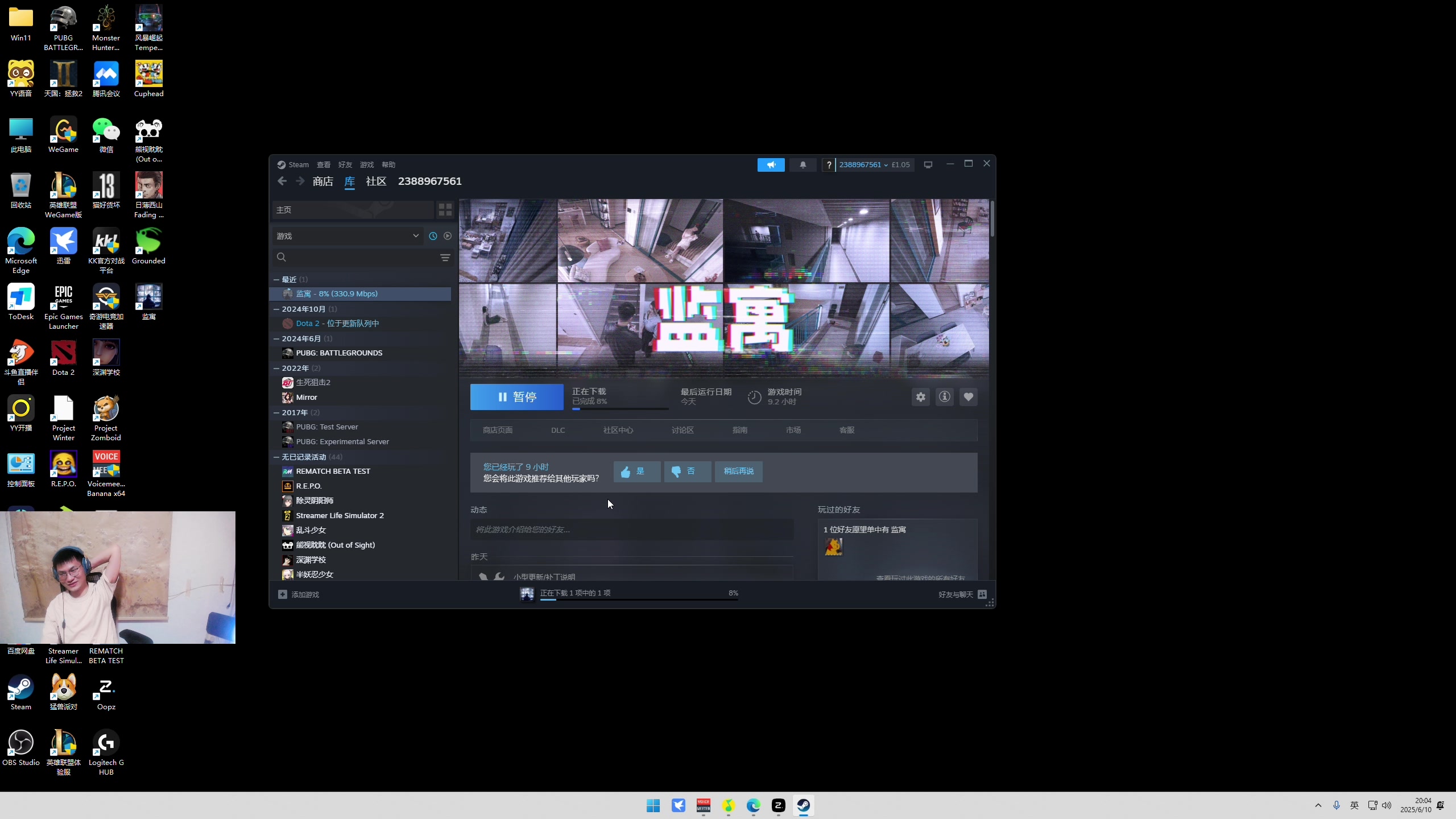Open the 游戏 menu

(x=367, y=165)
